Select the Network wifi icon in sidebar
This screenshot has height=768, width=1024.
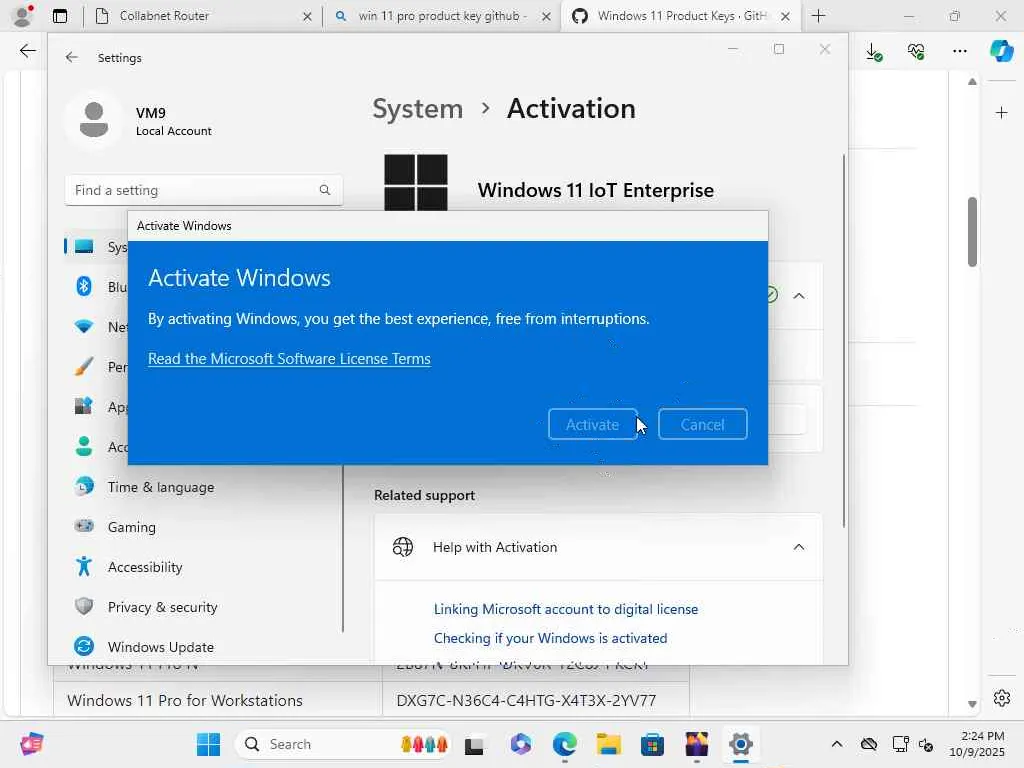[x=84, y=326]
